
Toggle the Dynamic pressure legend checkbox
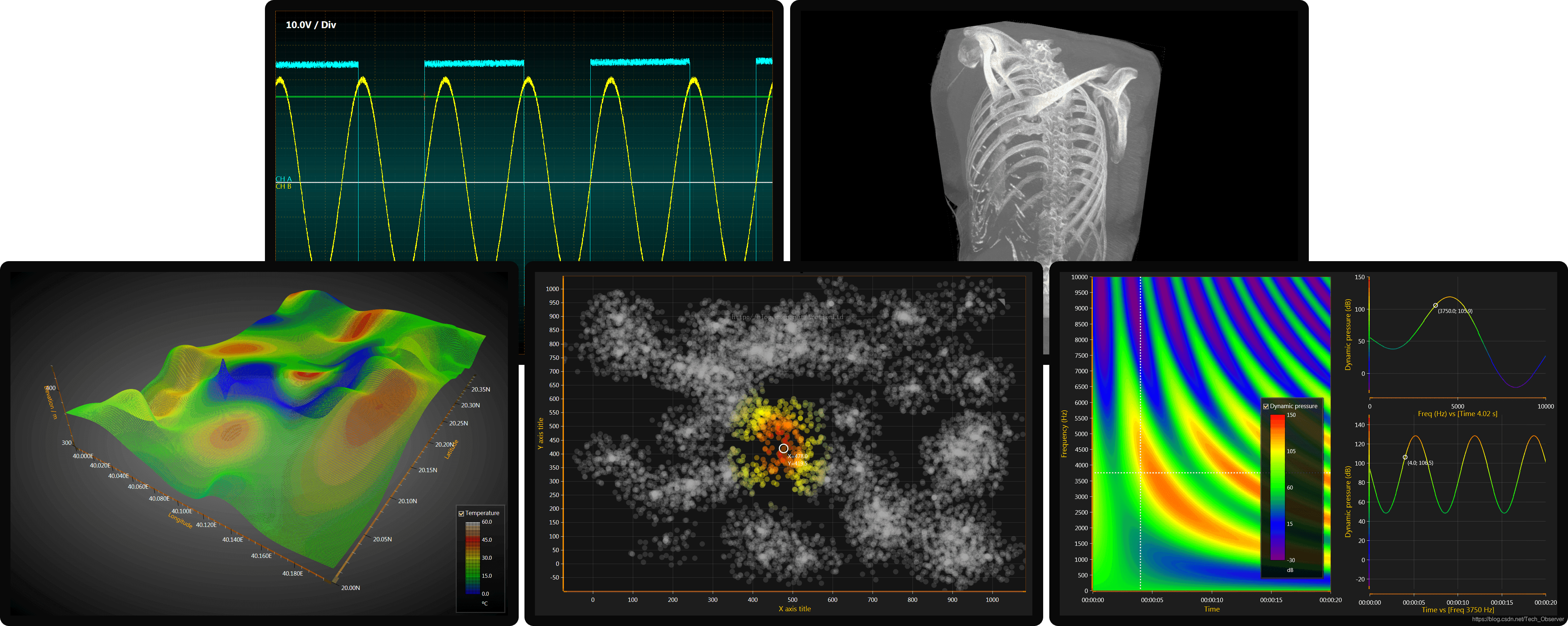tap(1266, 406)
